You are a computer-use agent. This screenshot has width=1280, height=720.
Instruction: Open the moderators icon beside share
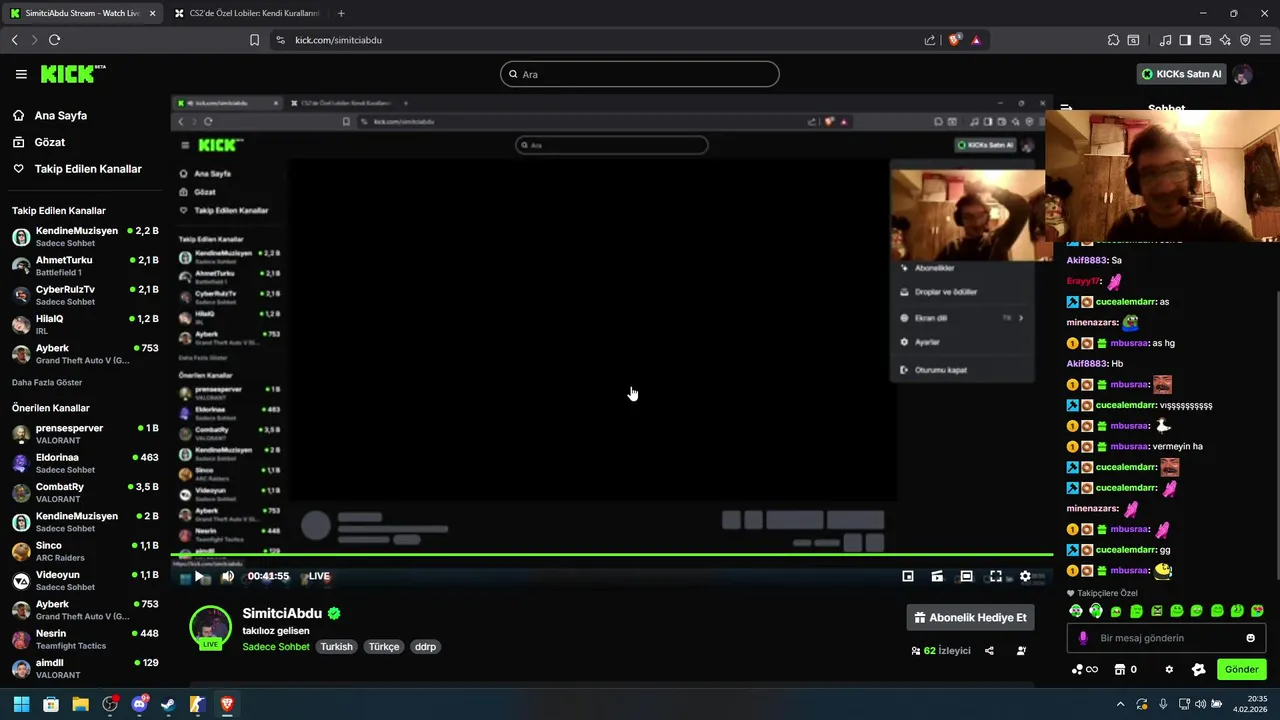click(x=1021, y=651)
